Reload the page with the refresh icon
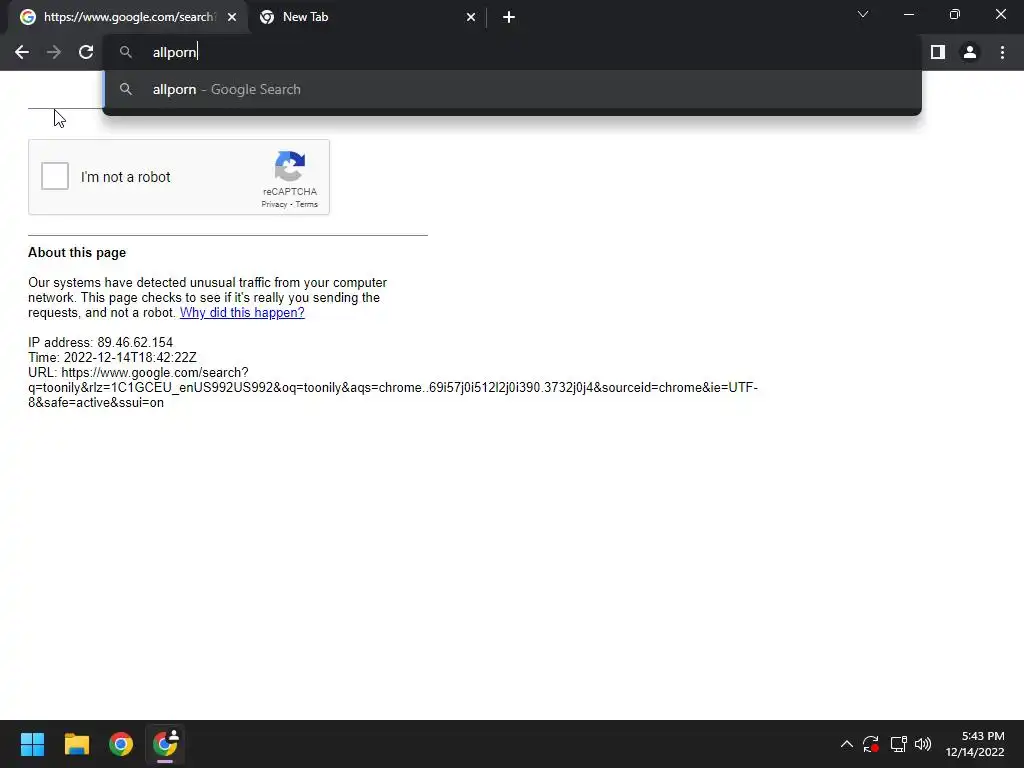Image resolution: width=1024 pixels, height=768 pixels. [x=86, y=52]
